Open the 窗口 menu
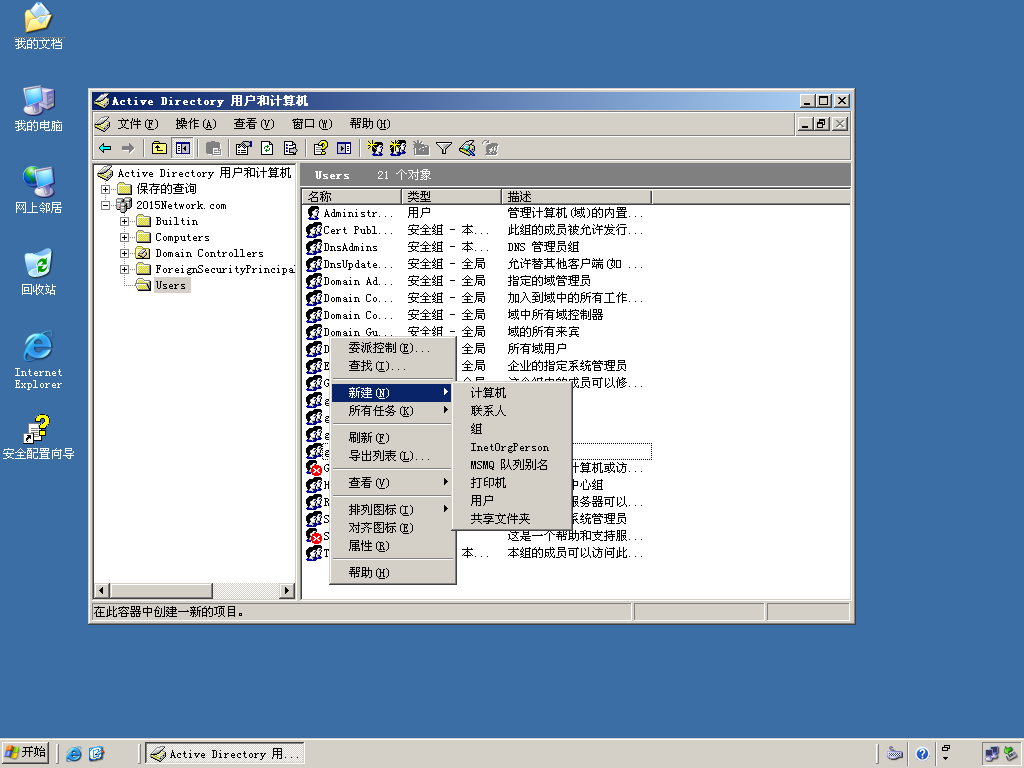The image size is (1024, 768). point(312,123)
